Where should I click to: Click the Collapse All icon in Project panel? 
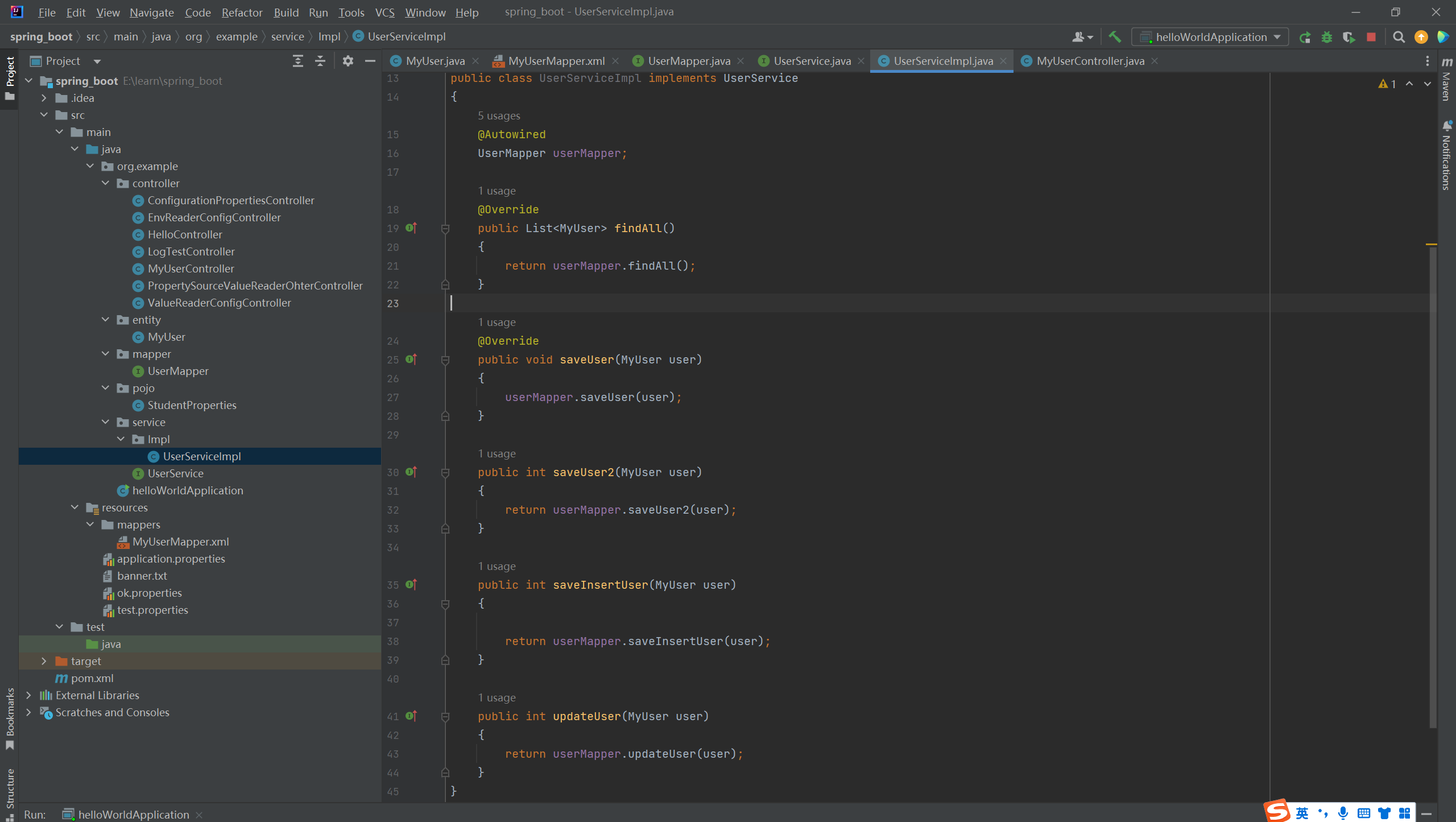coord(320,61)
